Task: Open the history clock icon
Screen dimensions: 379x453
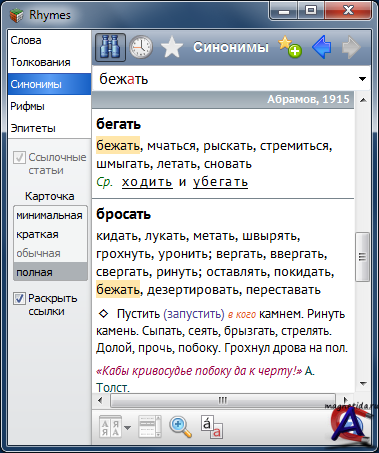Action: [x=141, y=47]
